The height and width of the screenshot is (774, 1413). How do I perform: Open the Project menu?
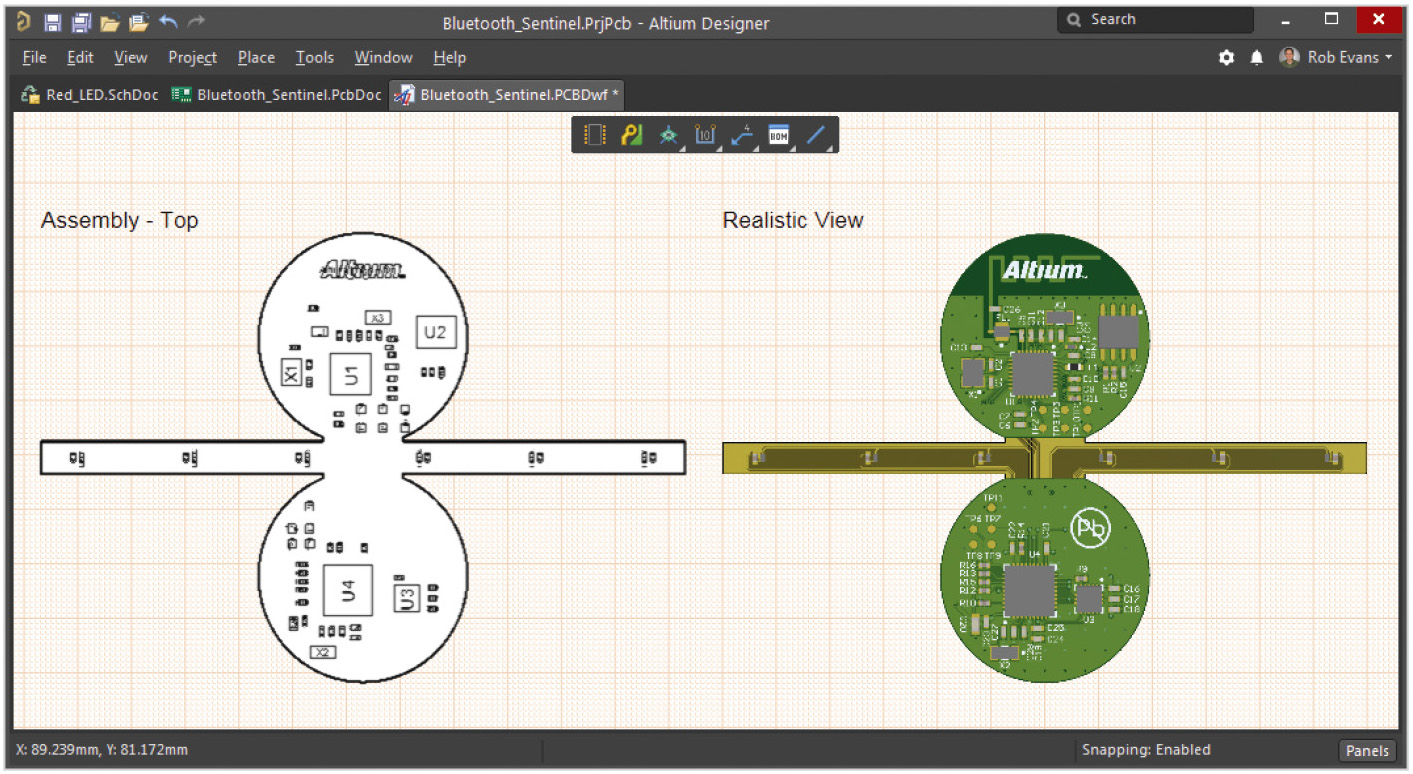[x=192, y=58]
